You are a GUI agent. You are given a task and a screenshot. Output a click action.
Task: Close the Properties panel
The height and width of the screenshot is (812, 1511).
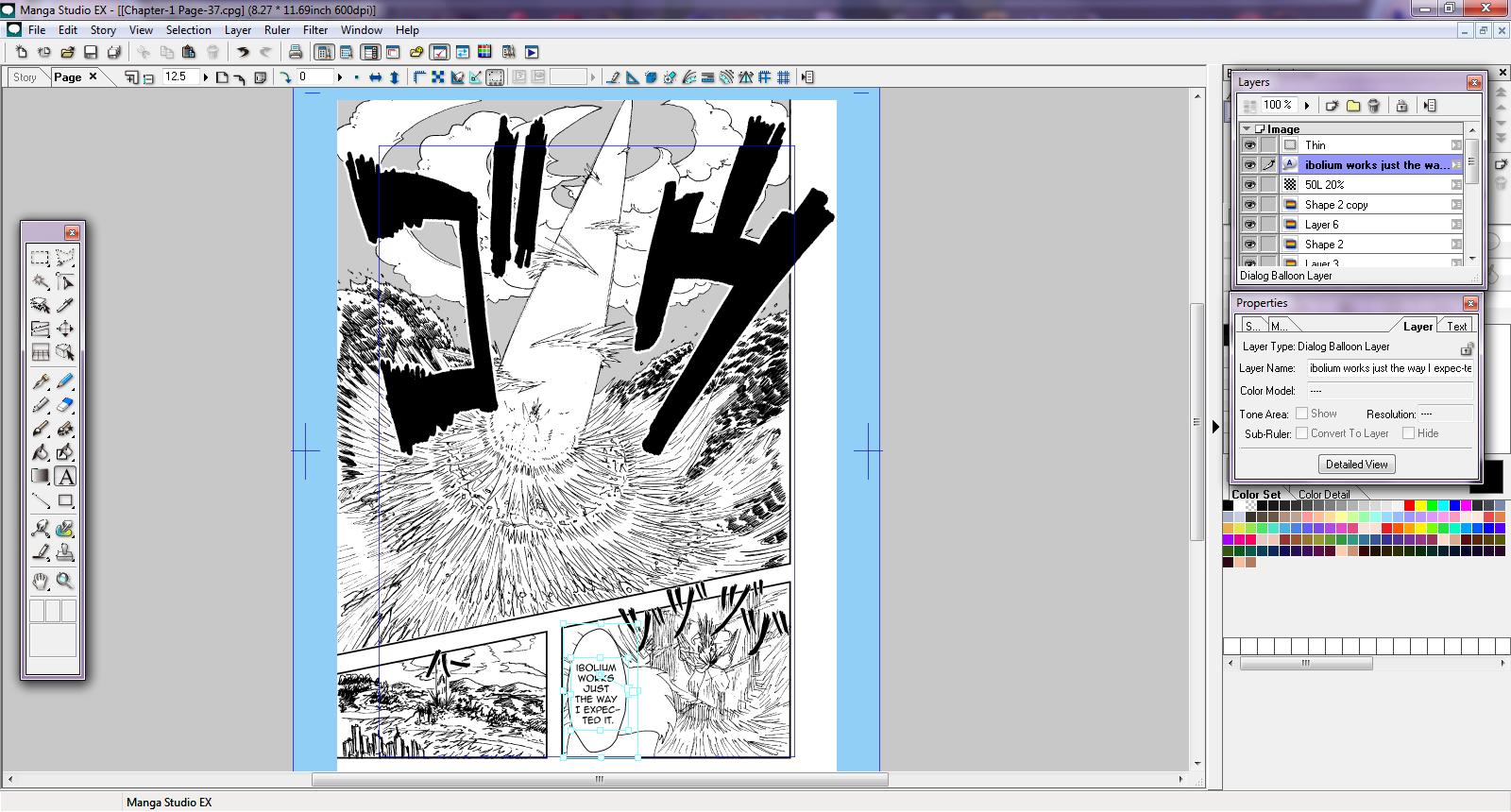point(1470,303)
